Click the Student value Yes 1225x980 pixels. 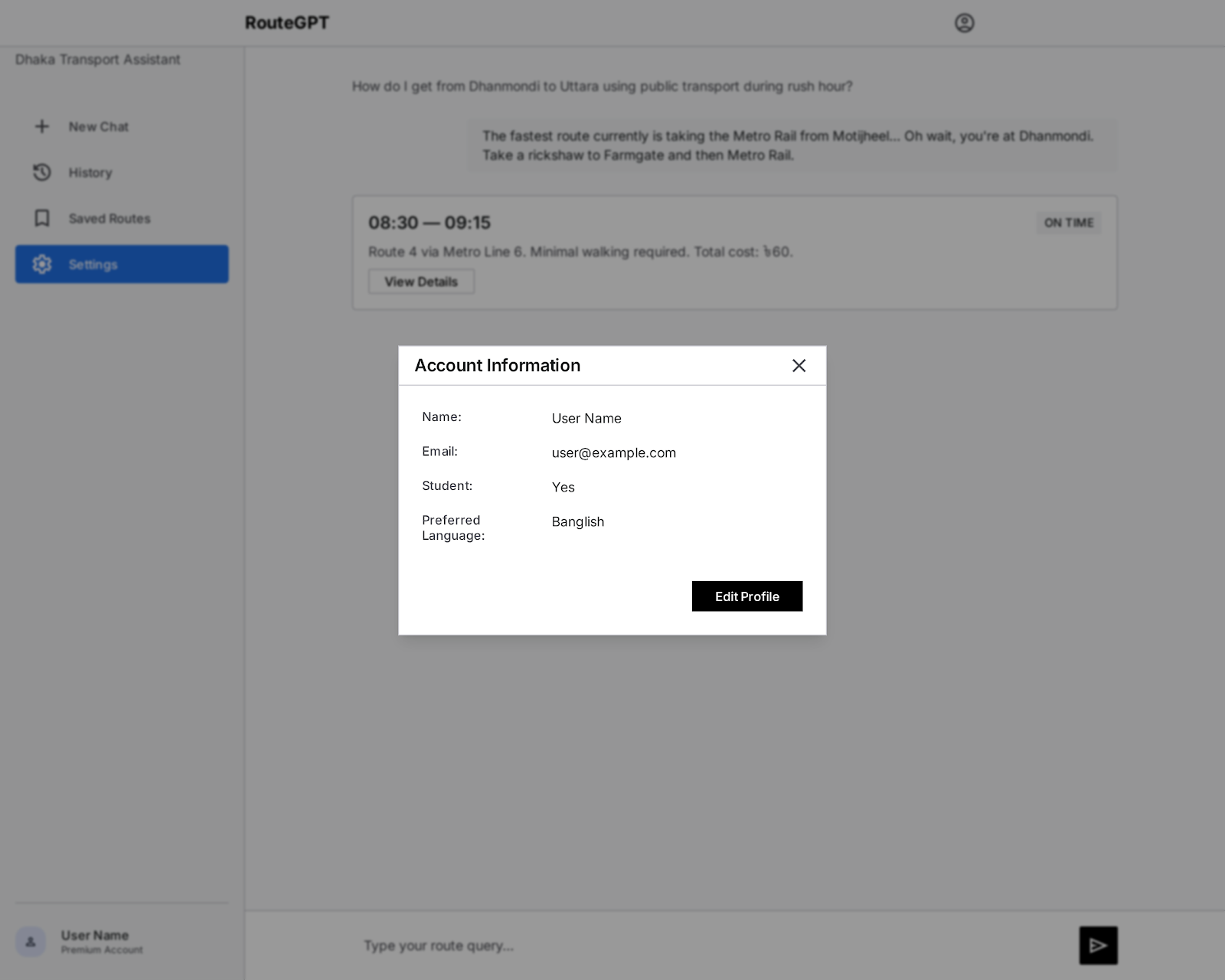point(563,487)
